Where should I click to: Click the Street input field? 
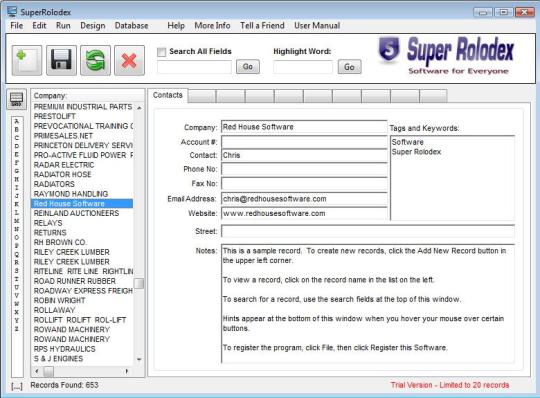point(368,231)
